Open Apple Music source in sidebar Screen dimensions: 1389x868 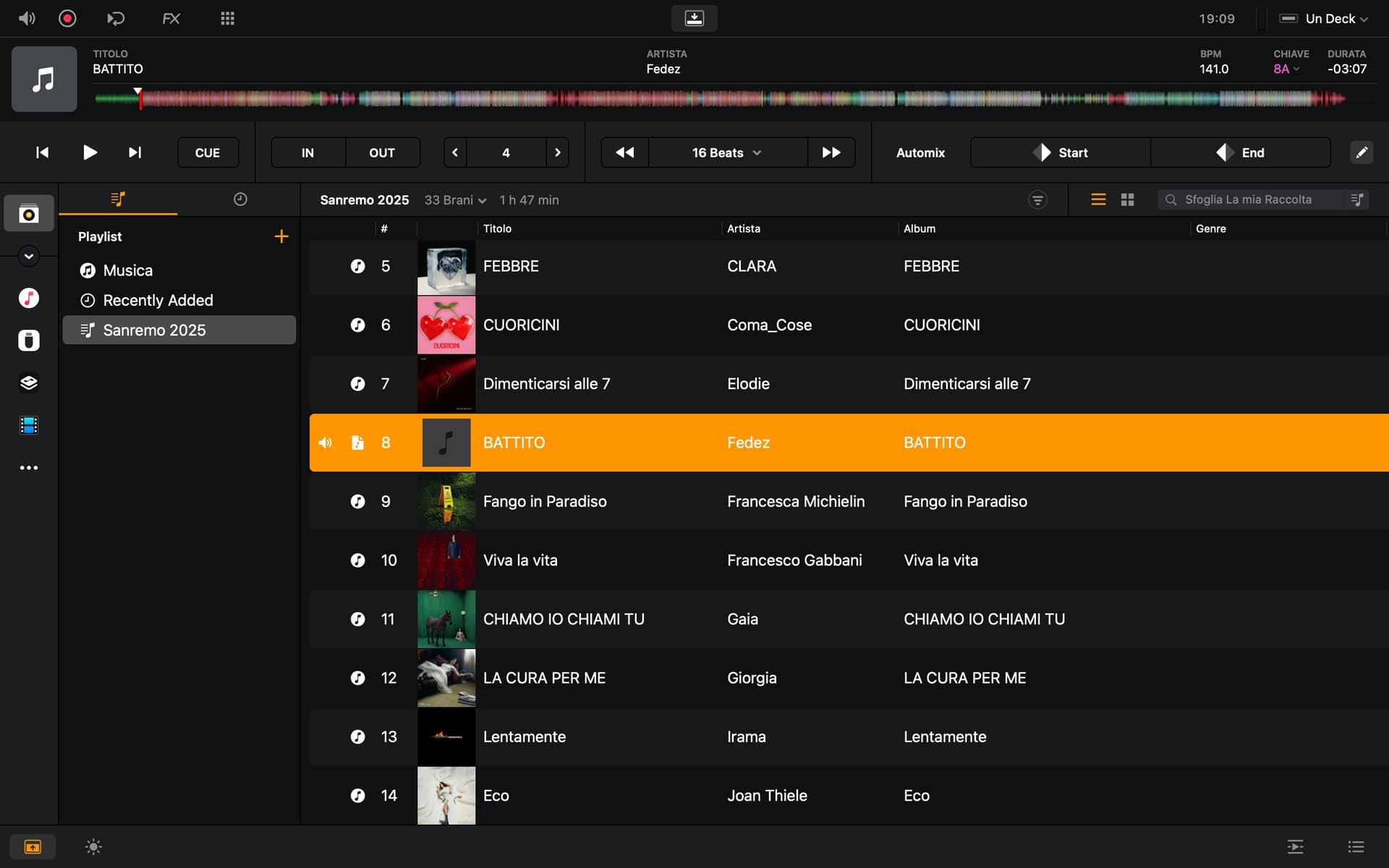coord(29,298)
